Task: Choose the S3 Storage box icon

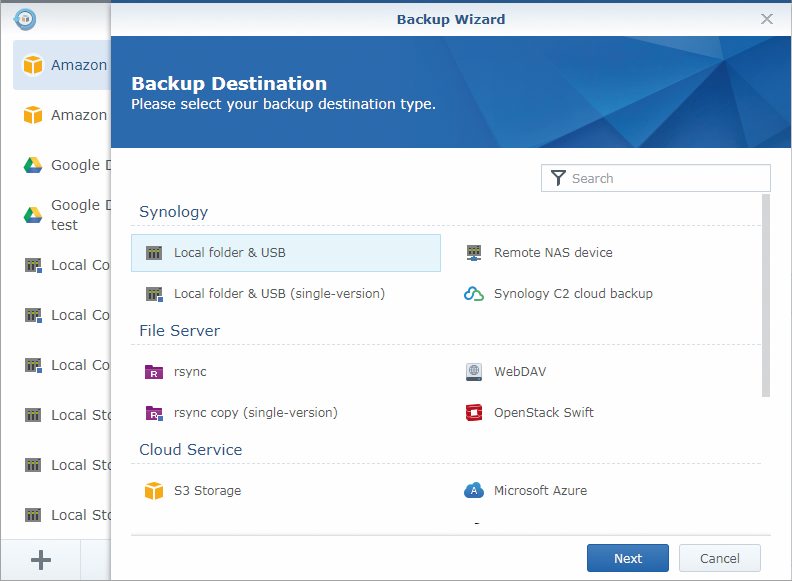Action: pyautogui.click(x=154, y=491)
